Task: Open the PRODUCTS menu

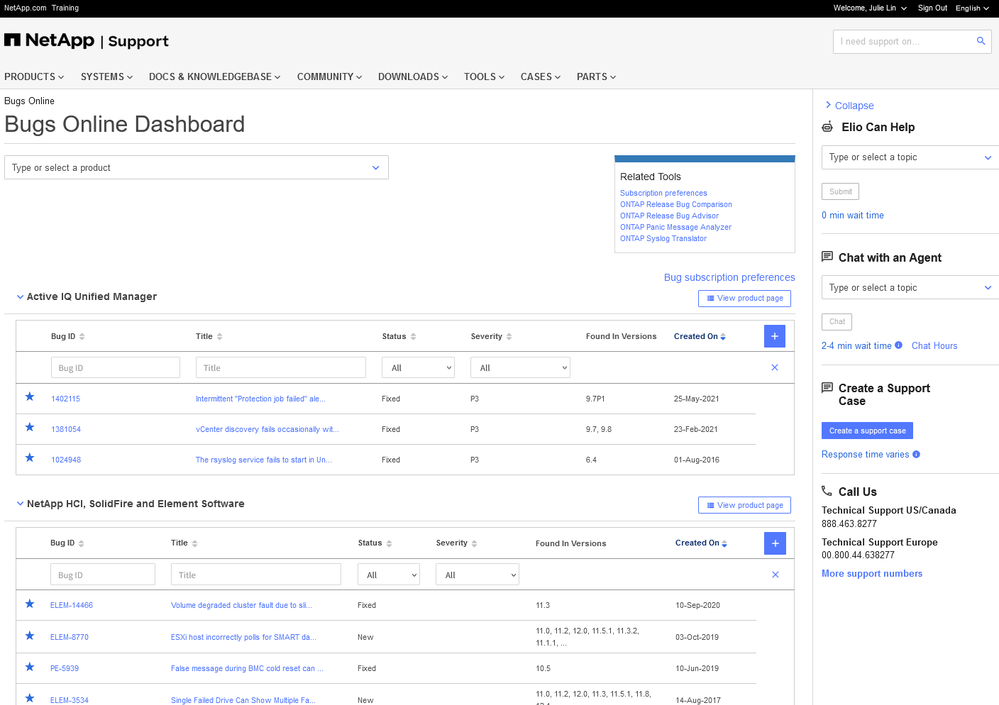Action: 34,77
